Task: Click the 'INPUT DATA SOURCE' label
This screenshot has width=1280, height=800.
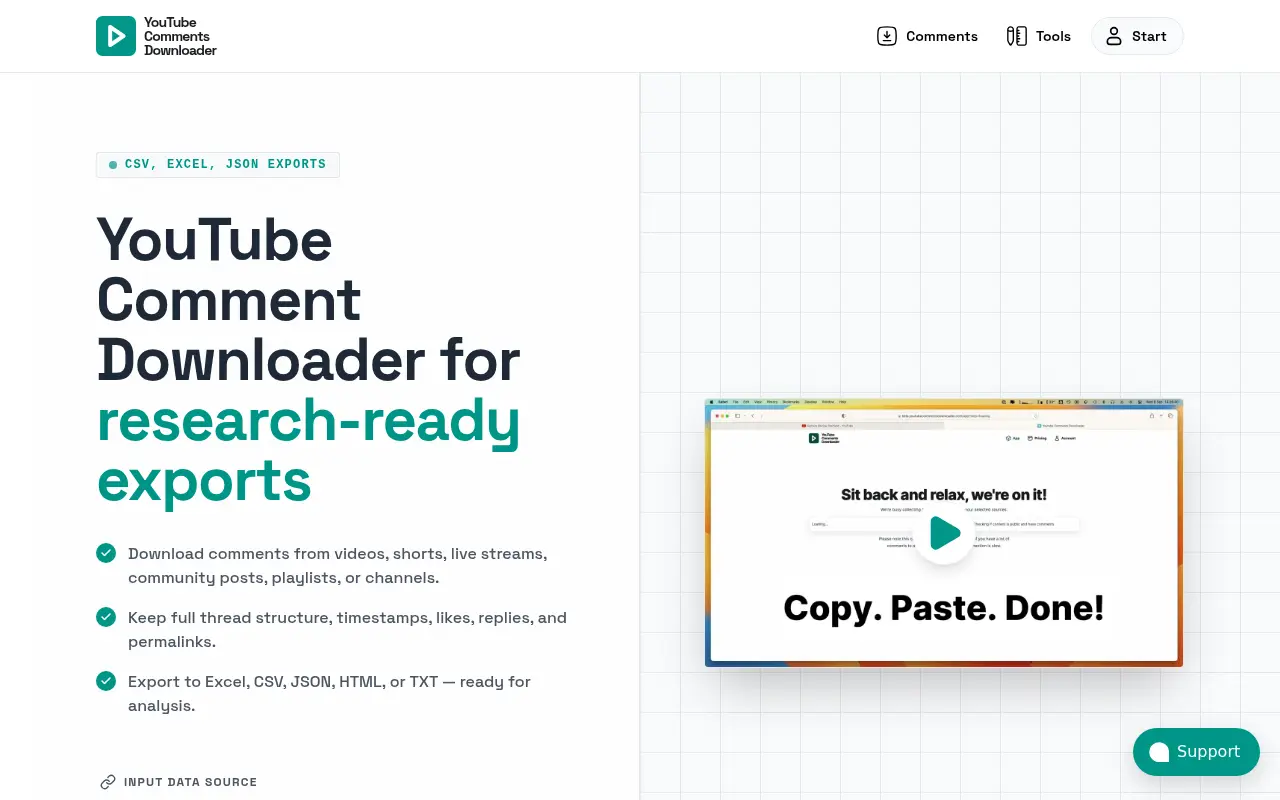Action: 190,782
